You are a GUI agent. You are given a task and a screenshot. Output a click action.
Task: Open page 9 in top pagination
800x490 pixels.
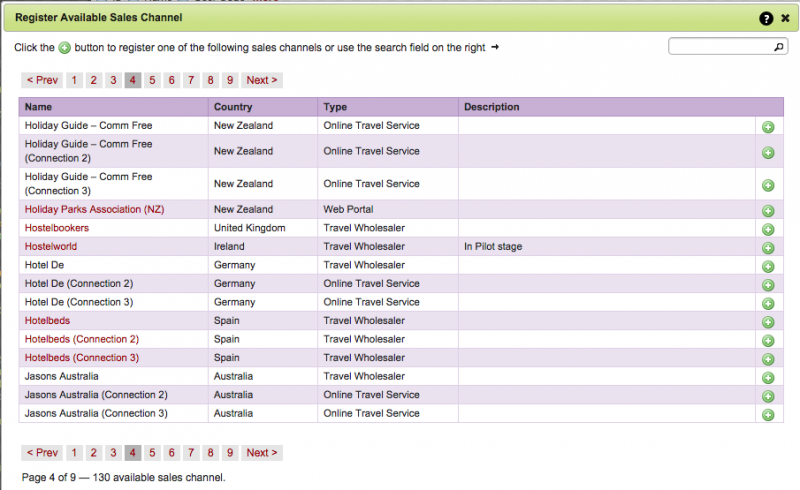click(230, 80)
